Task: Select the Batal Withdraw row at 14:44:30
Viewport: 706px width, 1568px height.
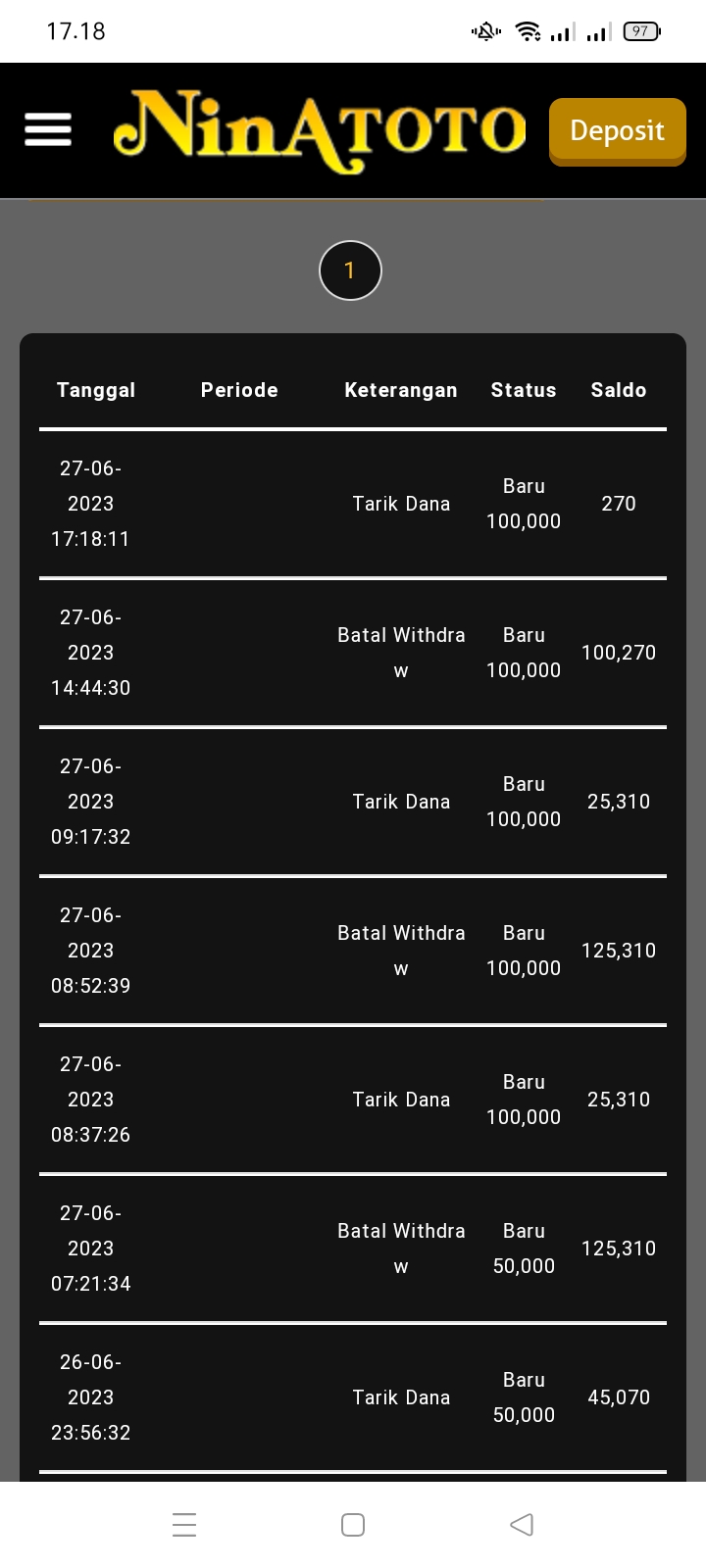Action: click(x=401, y=653)
